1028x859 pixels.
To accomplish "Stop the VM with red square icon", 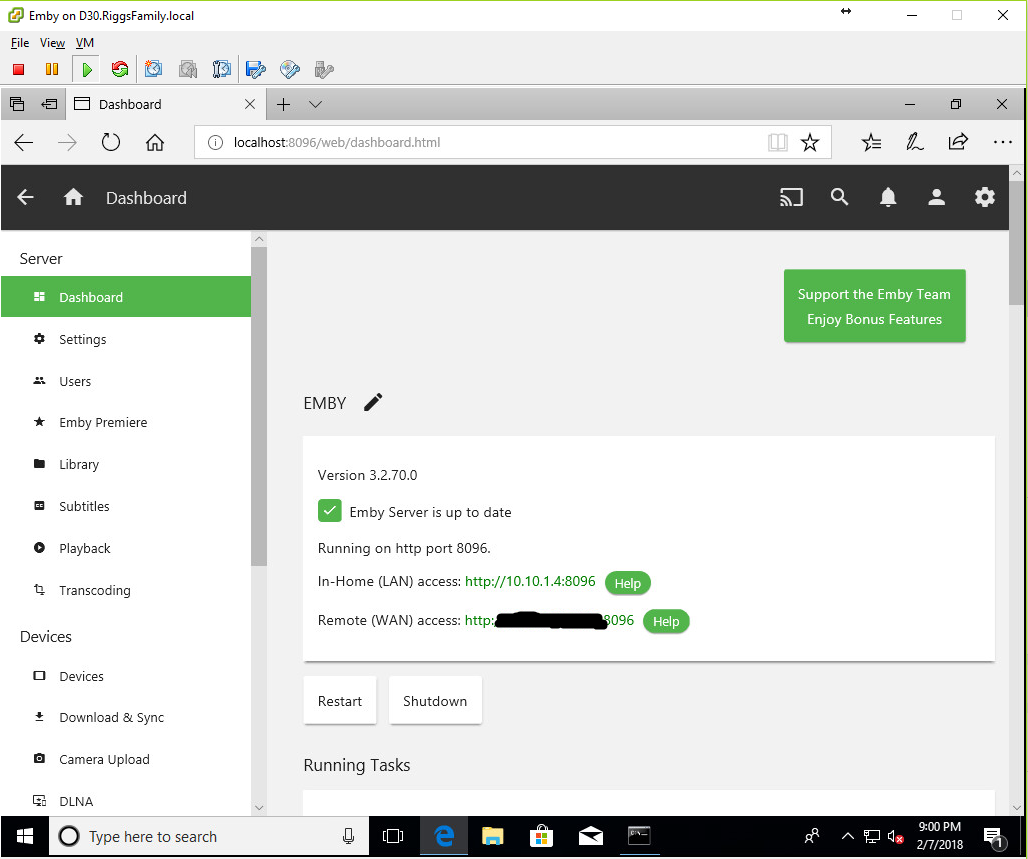I will (x=18, y=69).
